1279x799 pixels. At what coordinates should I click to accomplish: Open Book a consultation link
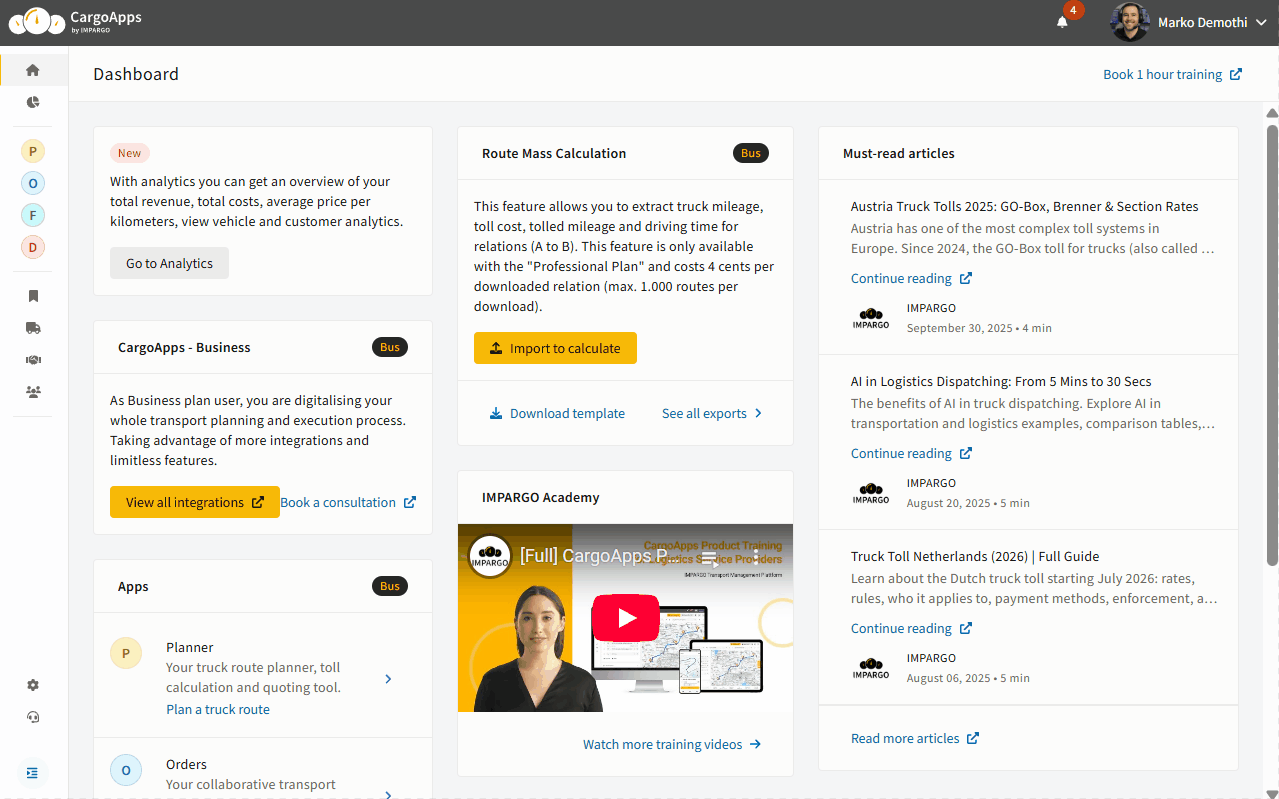pyautogui.click(x=348, y=502)
